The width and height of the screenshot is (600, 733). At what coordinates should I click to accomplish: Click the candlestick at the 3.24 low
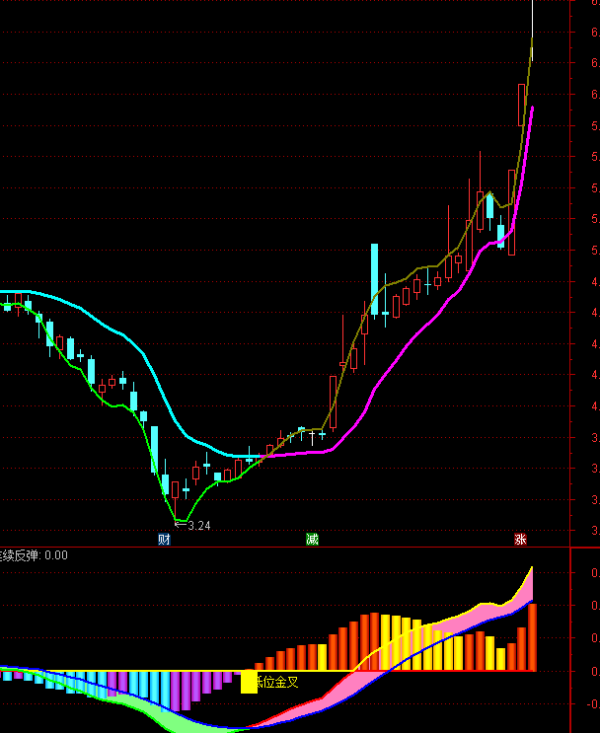pyautogui.click(x=165, y=484)
